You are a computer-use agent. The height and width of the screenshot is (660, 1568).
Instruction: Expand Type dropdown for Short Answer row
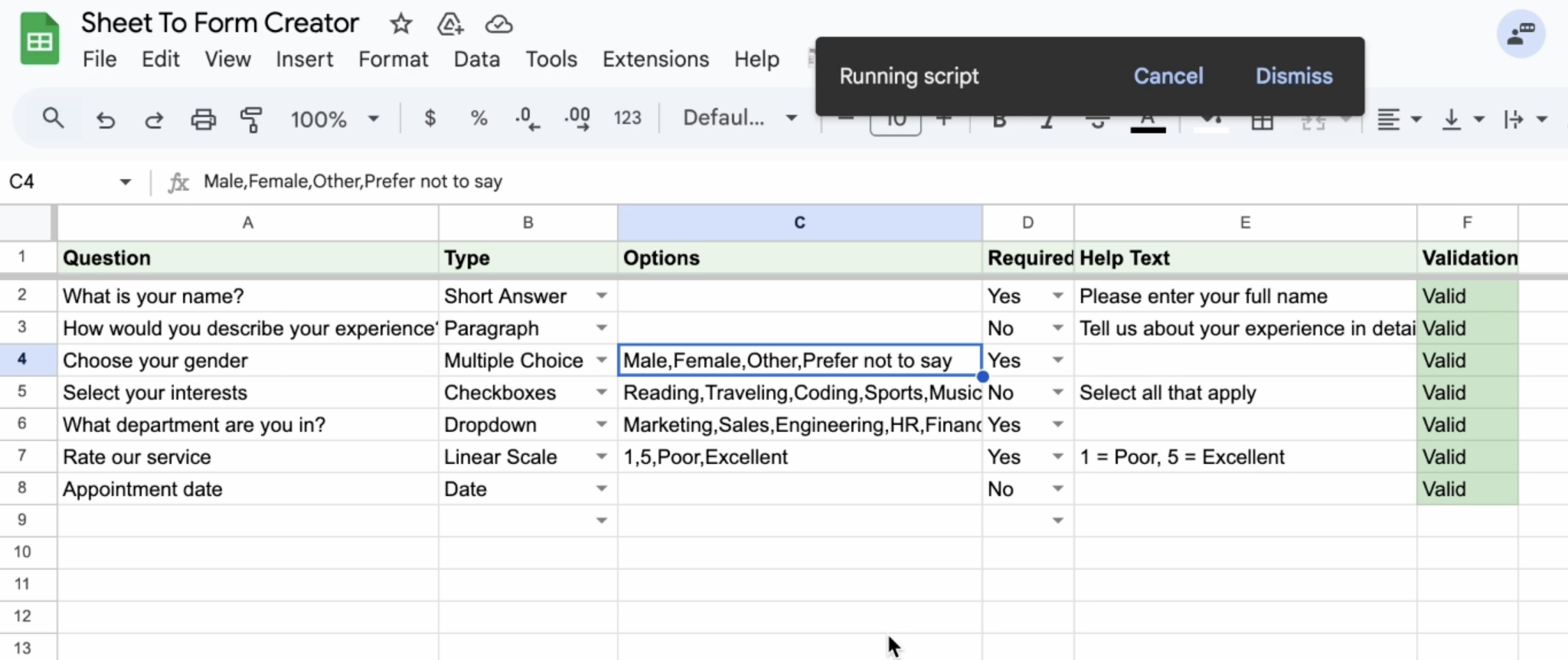(x=602, y=296)
